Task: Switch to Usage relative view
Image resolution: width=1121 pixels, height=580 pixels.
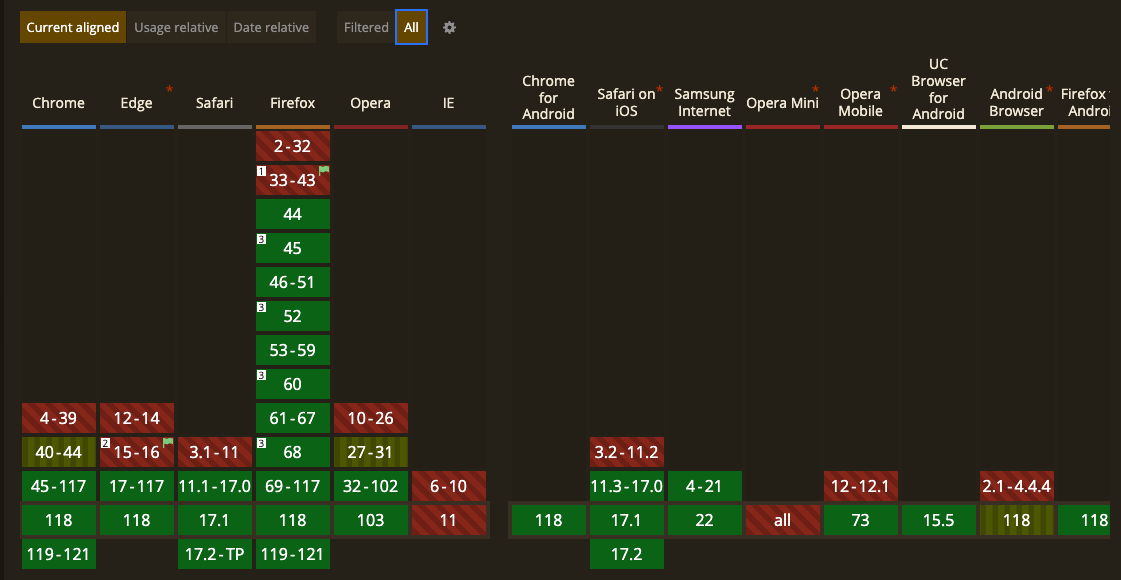Action: (176, 27)
